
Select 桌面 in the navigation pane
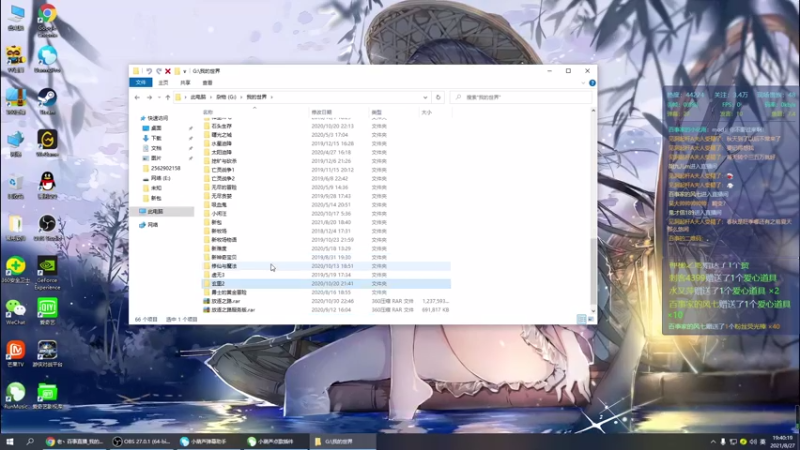click(x=156, y=128)
